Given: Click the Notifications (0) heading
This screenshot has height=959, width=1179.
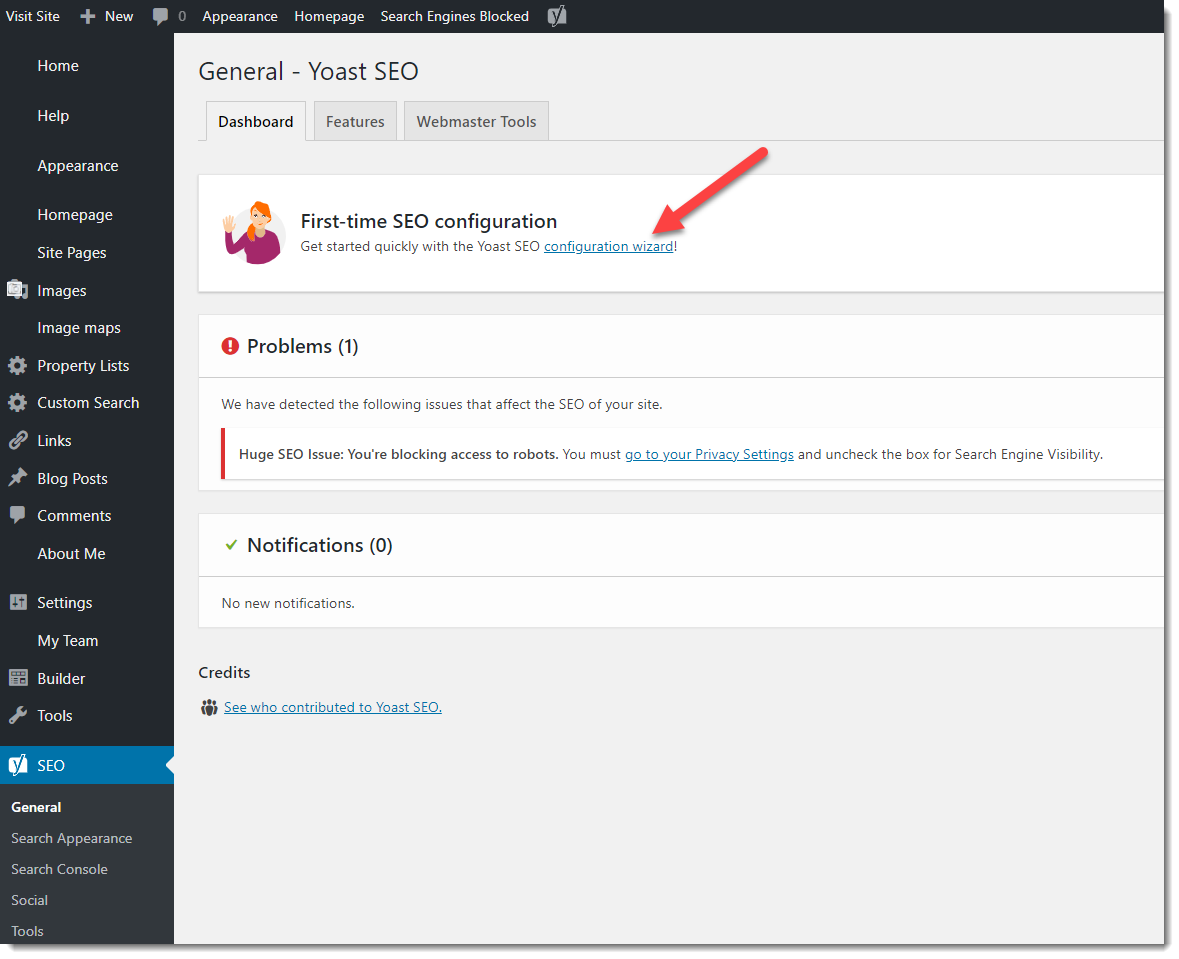Looking at the screenshot, I should [x=320, y=545].
